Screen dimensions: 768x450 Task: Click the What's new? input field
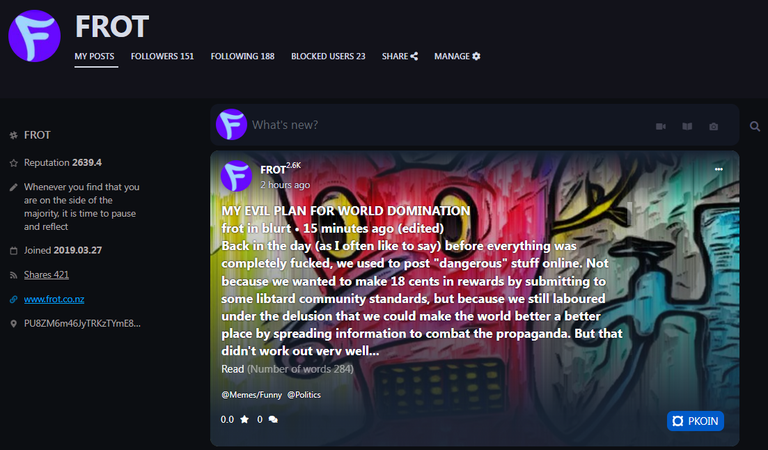pos(441,125)
